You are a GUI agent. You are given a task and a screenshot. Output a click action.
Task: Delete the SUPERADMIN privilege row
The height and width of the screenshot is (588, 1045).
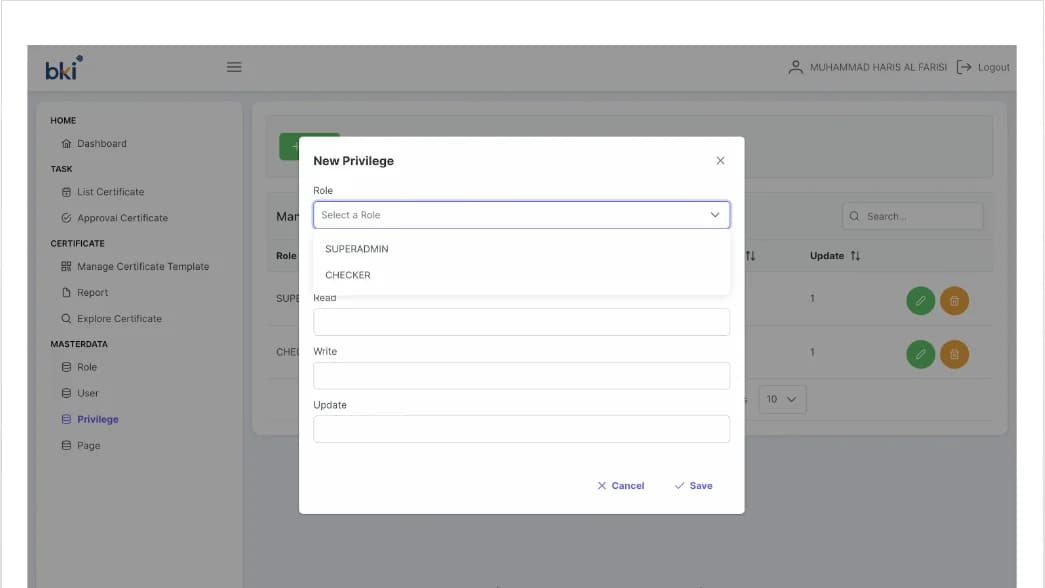[x=954, y=301]
